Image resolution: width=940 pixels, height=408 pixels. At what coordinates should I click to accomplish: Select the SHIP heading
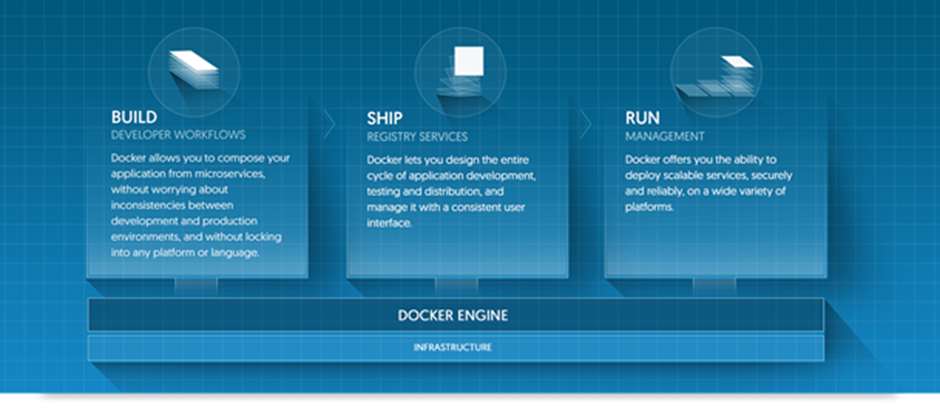(385, 118)
